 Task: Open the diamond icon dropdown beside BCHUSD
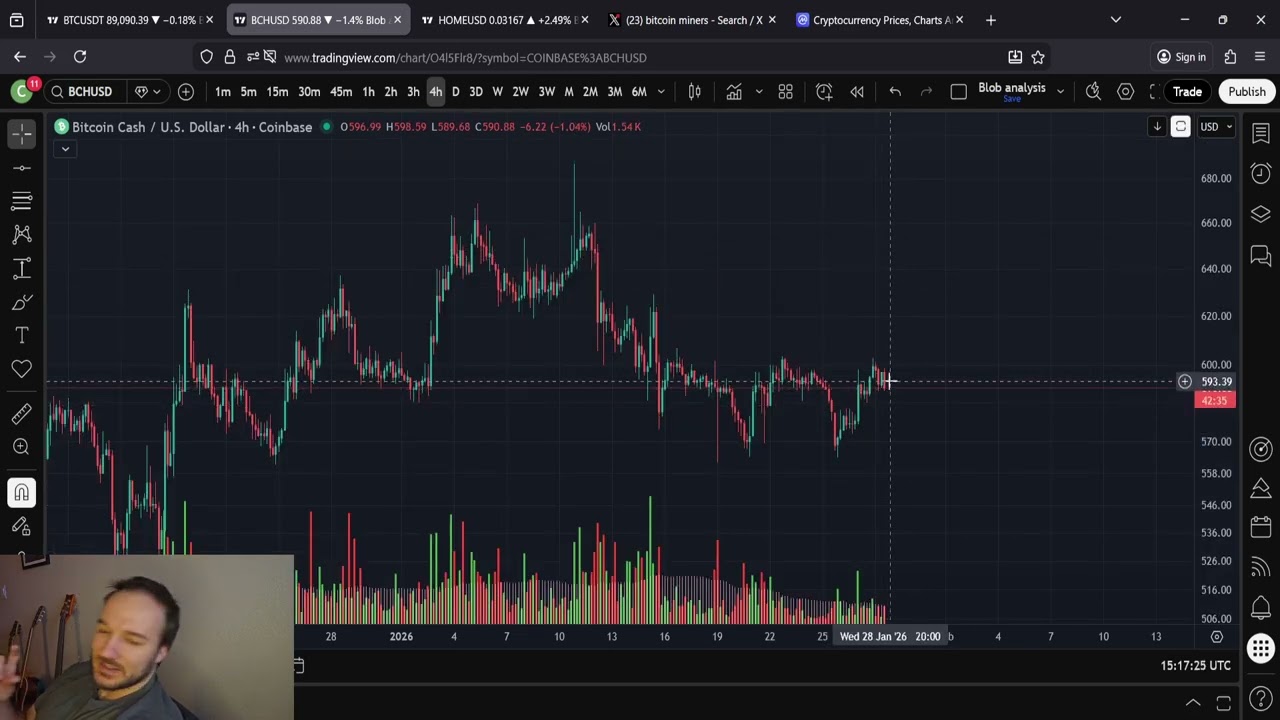pos(148,92)
